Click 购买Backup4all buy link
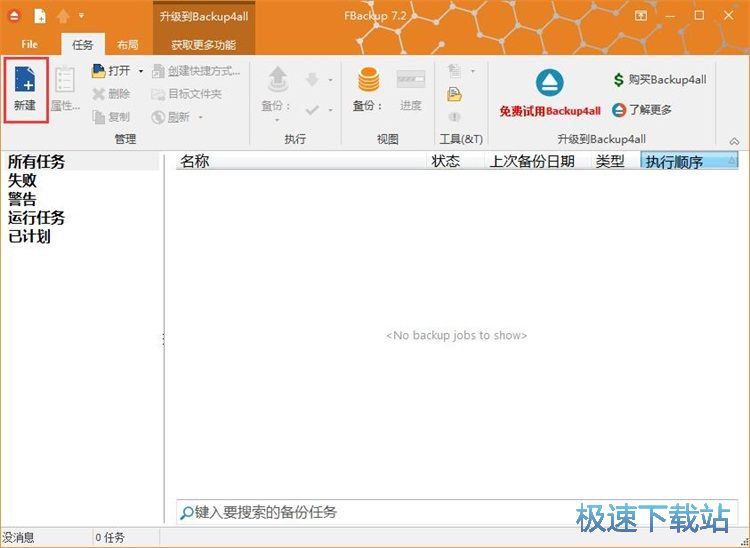Viewport: 750px width, 548px height. pyautogui.click(x=660, y=80)
